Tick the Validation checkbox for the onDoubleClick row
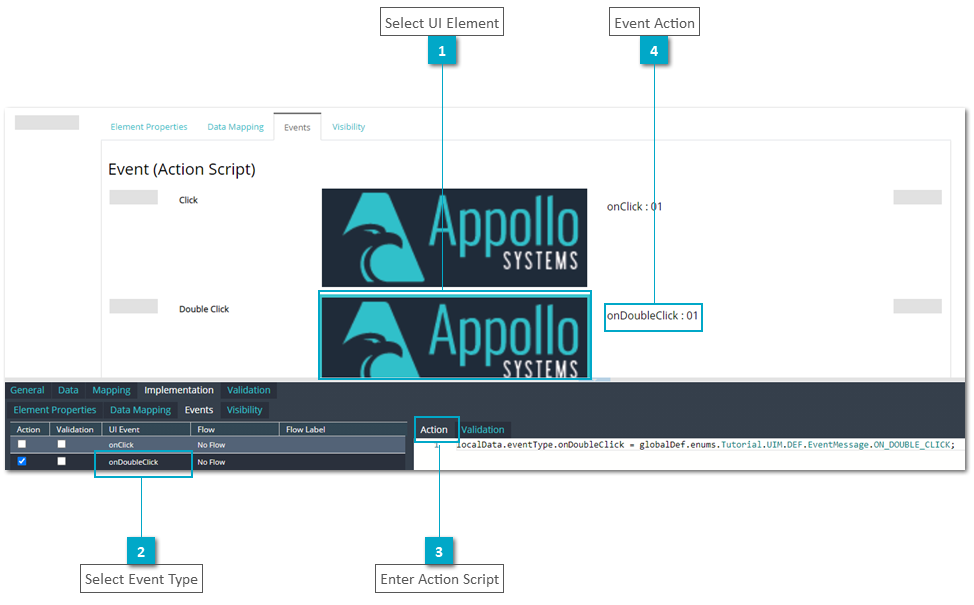This screenshot has height=605, width=974. tap(61, 461)
